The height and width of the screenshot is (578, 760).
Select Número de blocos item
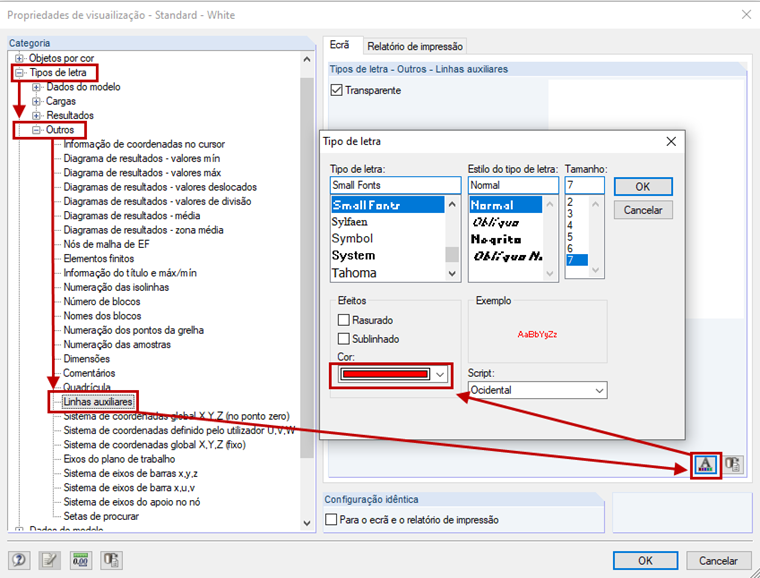[102, 301]
